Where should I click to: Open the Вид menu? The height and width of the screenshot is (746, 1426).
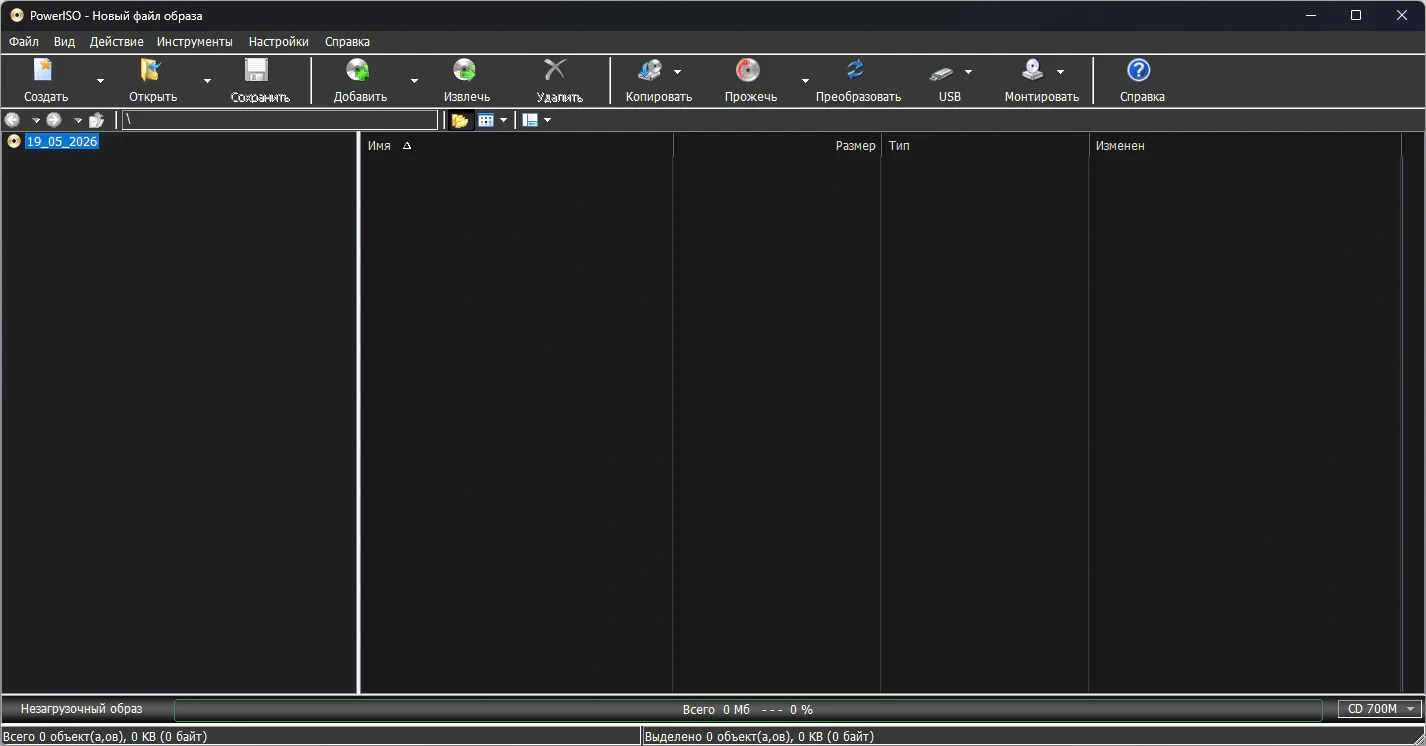pyautogui.click(x=64, y=42)
